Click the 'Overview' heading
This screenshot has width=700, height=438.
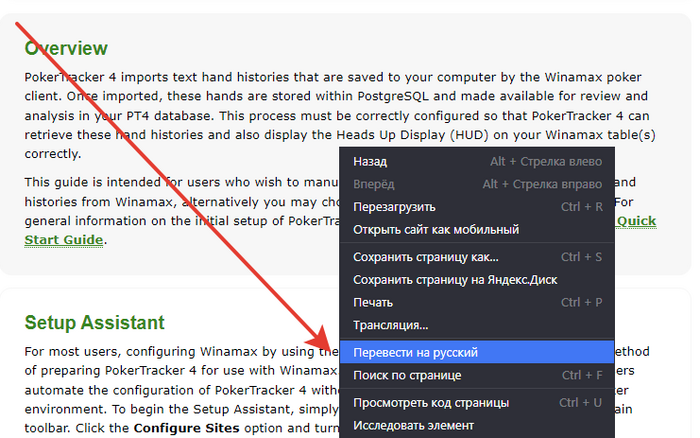66,48
